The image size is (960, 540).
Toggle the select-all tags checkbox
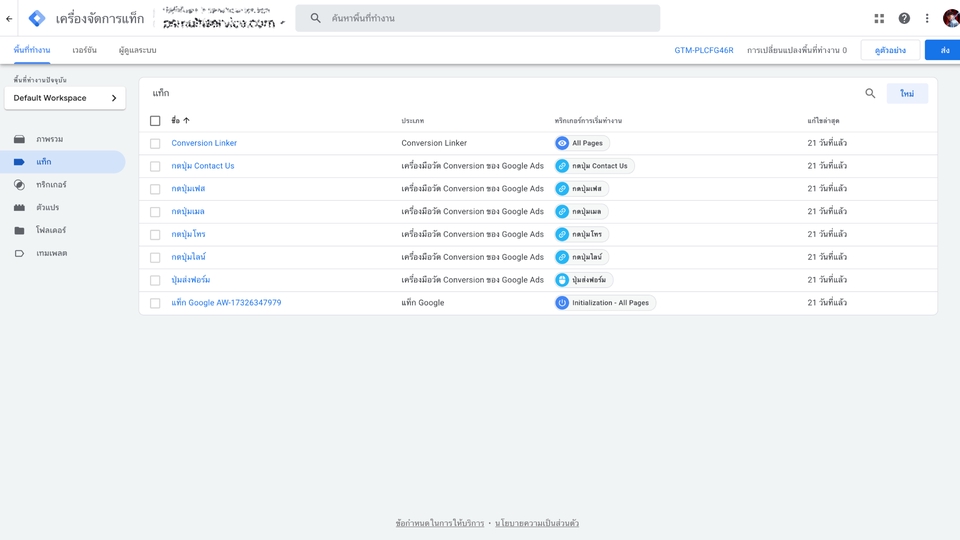click(x=155, y=121)
